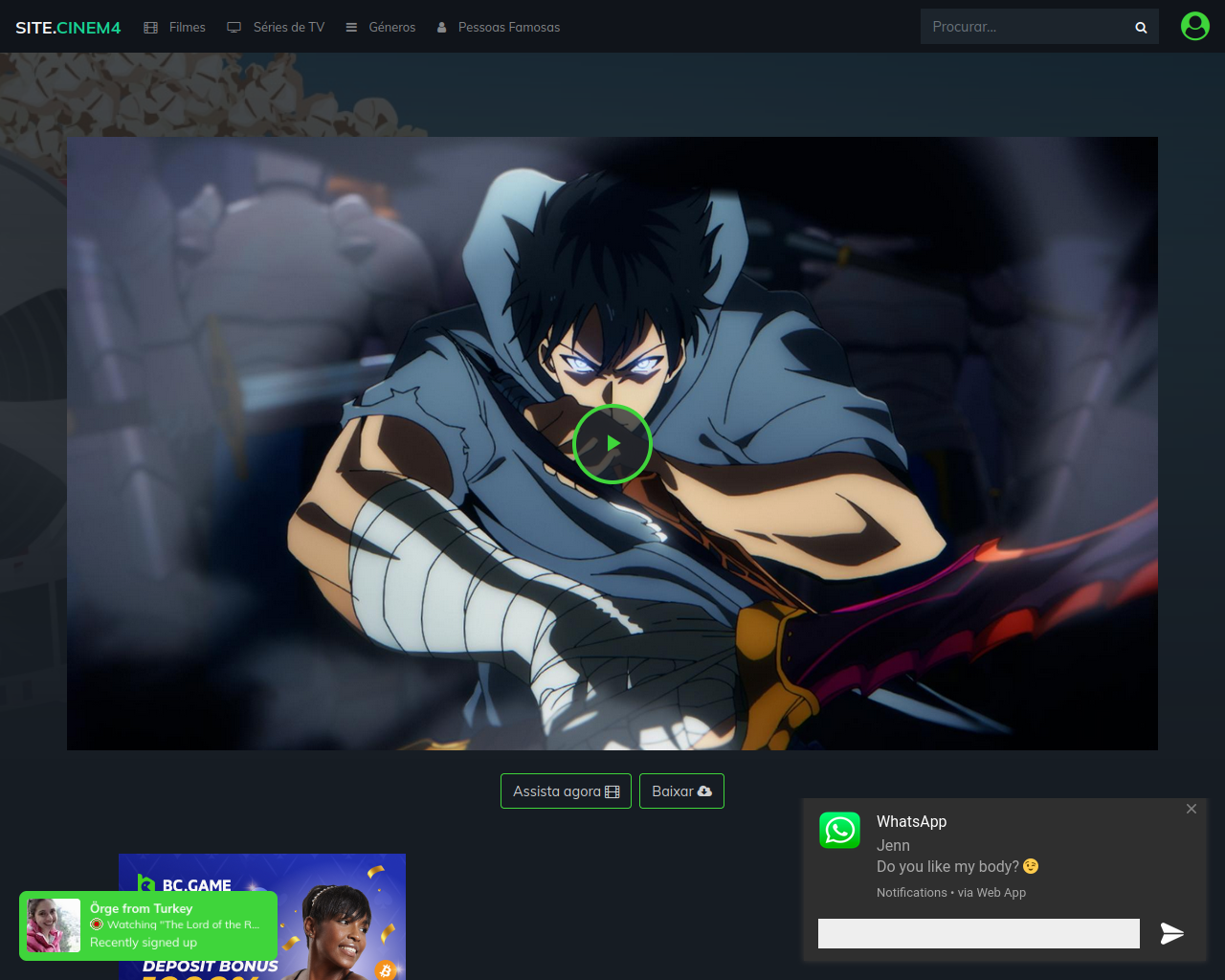Screen dimensions: 1225x980
Task: Click the magnifying glass search icon
Action: click(1141, 28)
